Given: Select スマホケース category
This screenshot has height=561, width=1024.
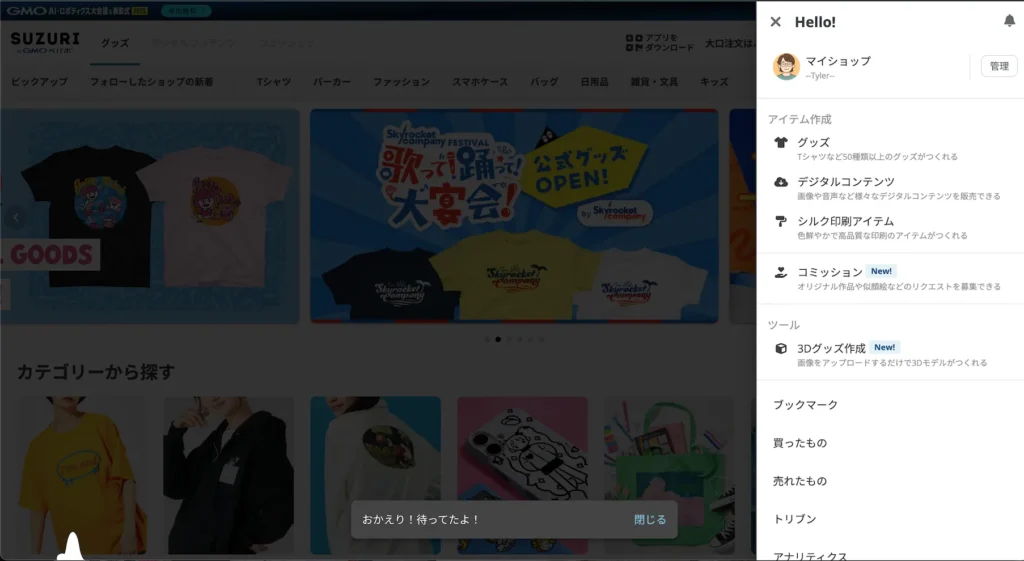Looking at the screenshot, I should coord(480,82).
